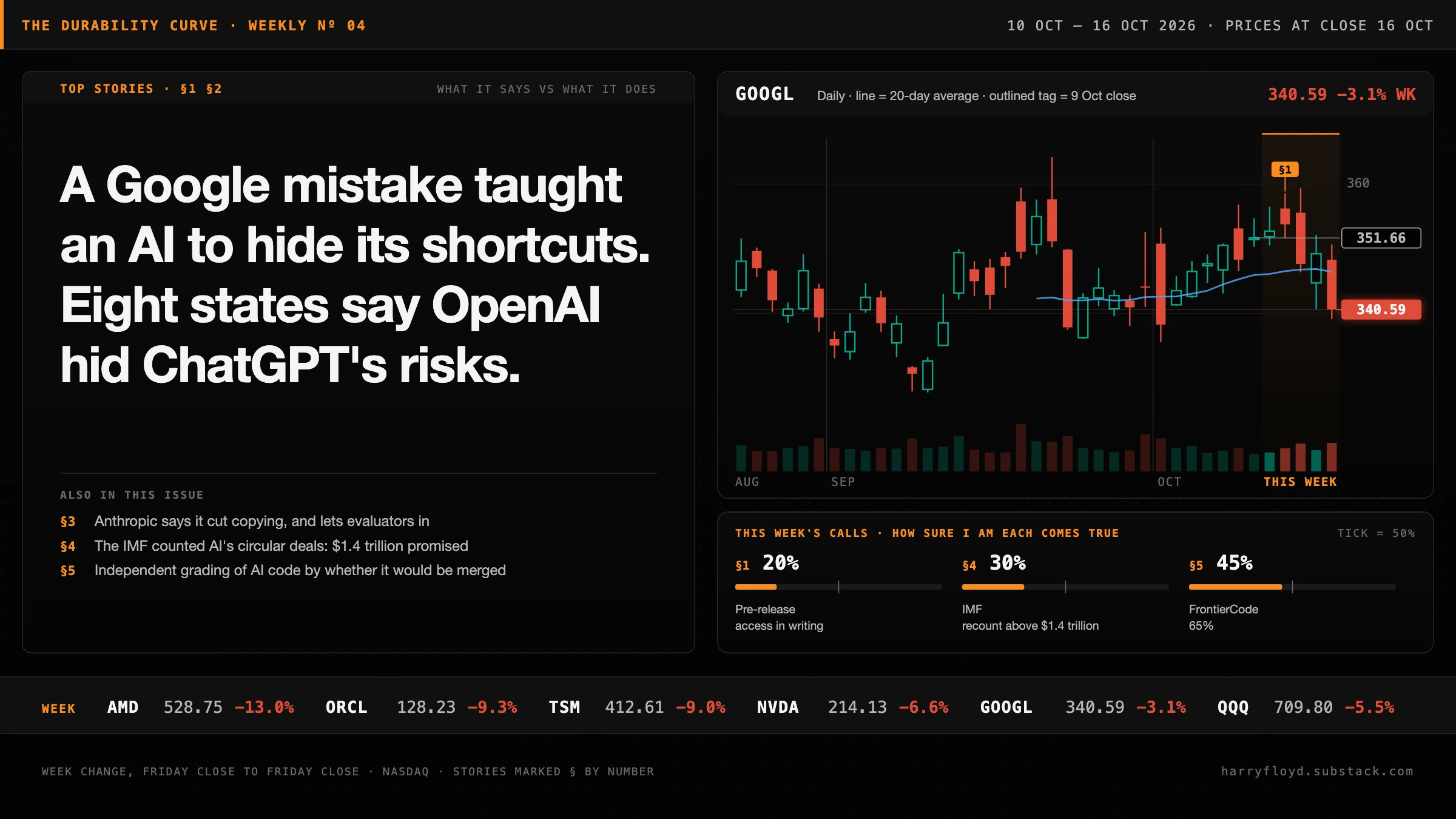Click QQQ's 709.80 price
The image size is (1456, 819).
(x=1303, y=707)
